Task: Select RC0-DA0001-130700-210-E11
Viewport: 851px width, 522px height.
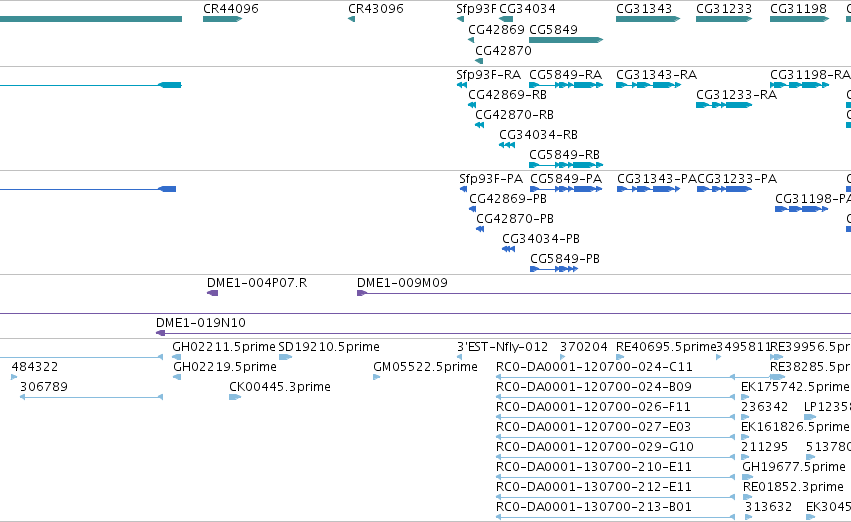Action: coord(594,467)
